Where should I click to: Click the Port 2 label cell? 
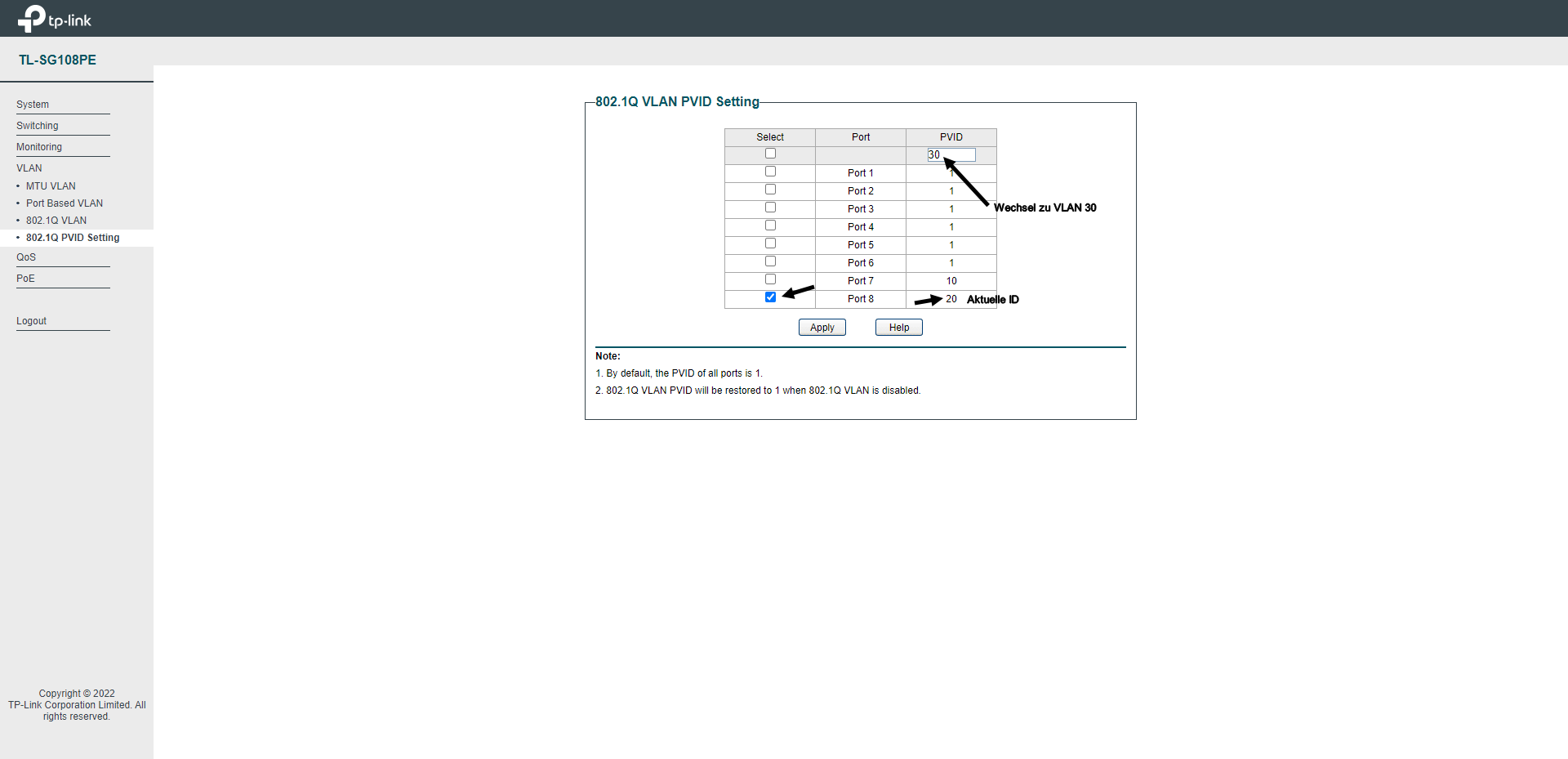coord(861,191)
